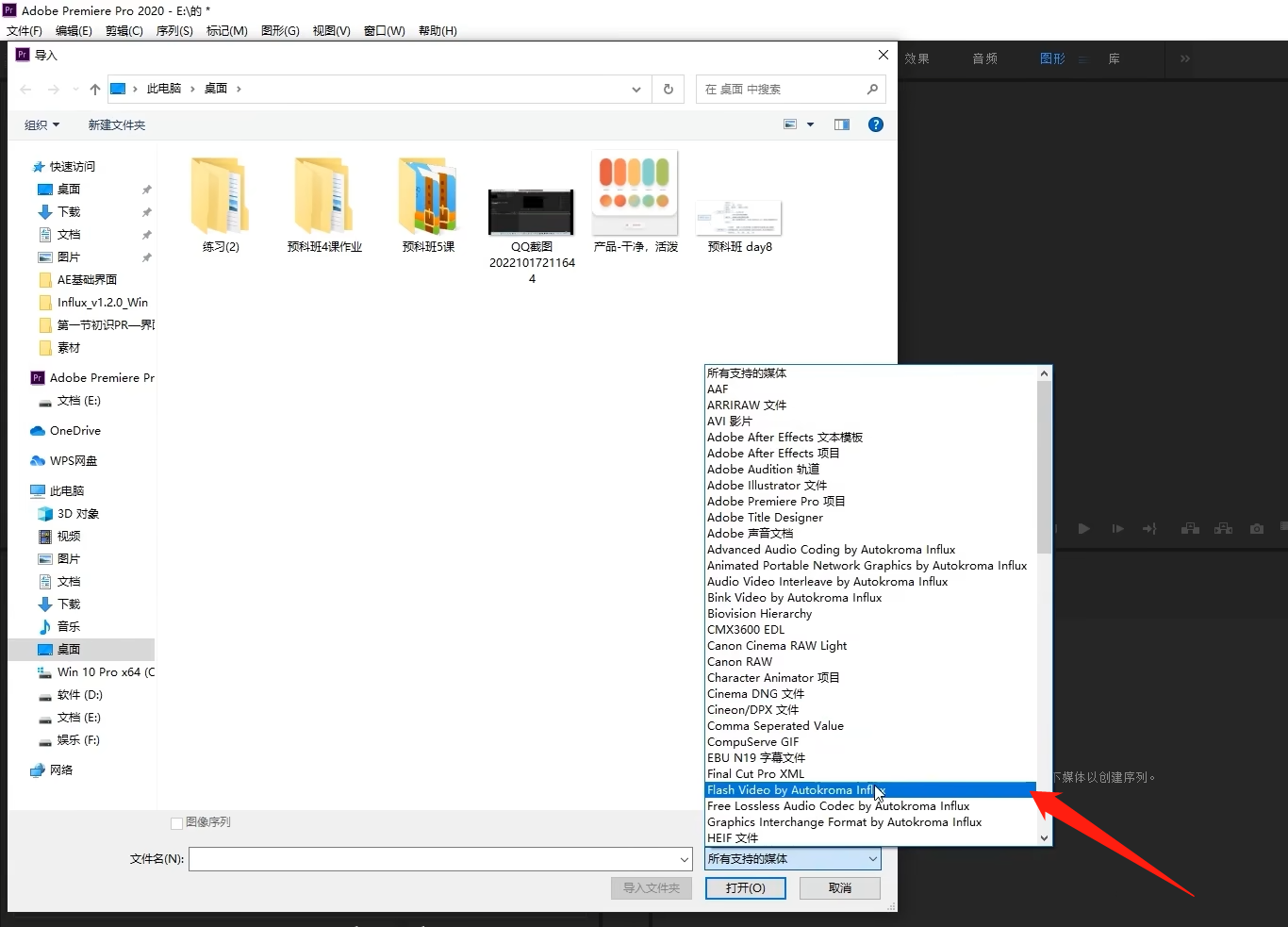Open the 所有支持的媒体 file type combo box
The image size is (1288, 927).
(793, 859)
